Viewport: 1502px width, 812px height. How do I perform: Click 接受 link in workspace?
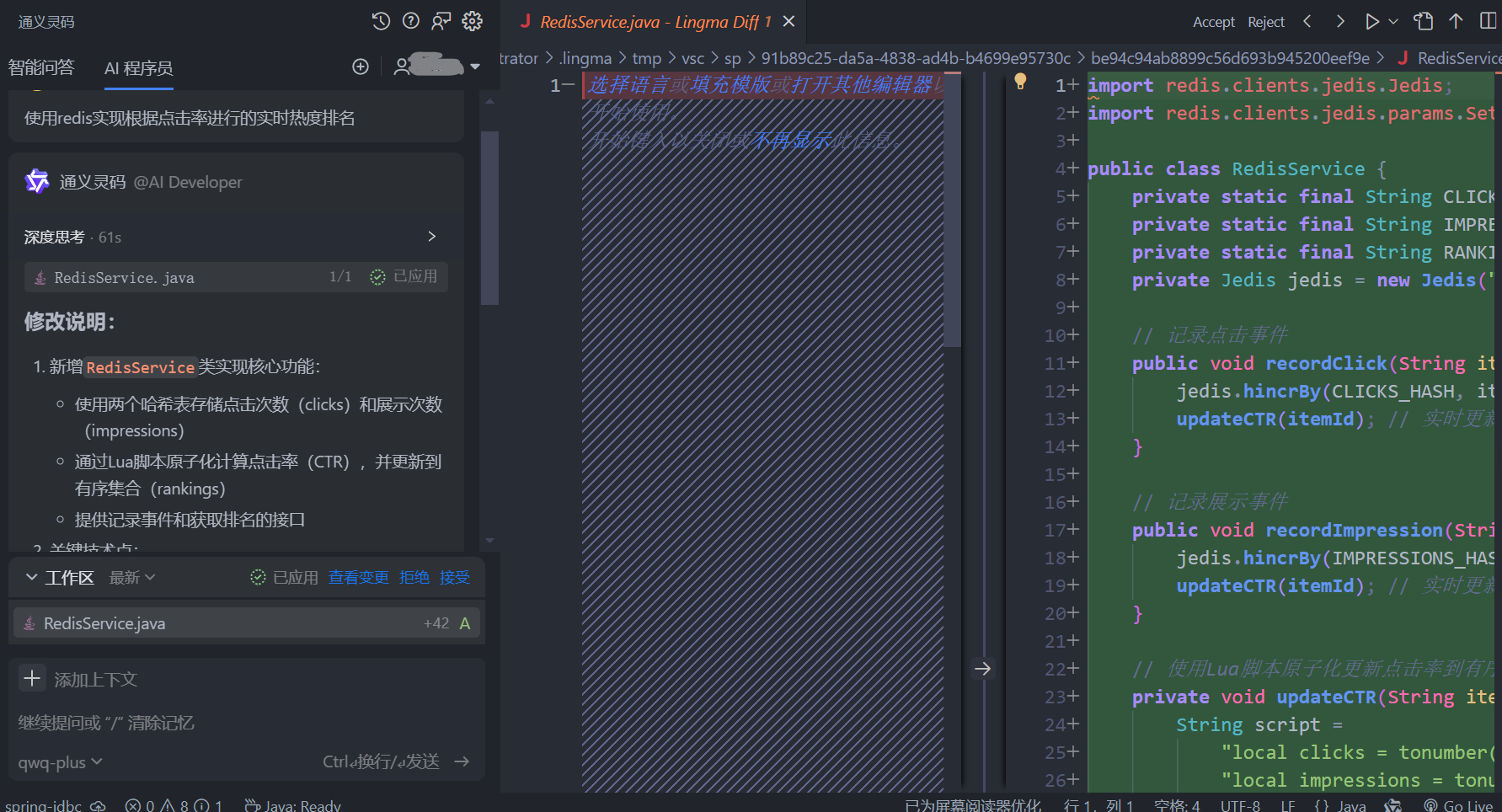point(455,577)
